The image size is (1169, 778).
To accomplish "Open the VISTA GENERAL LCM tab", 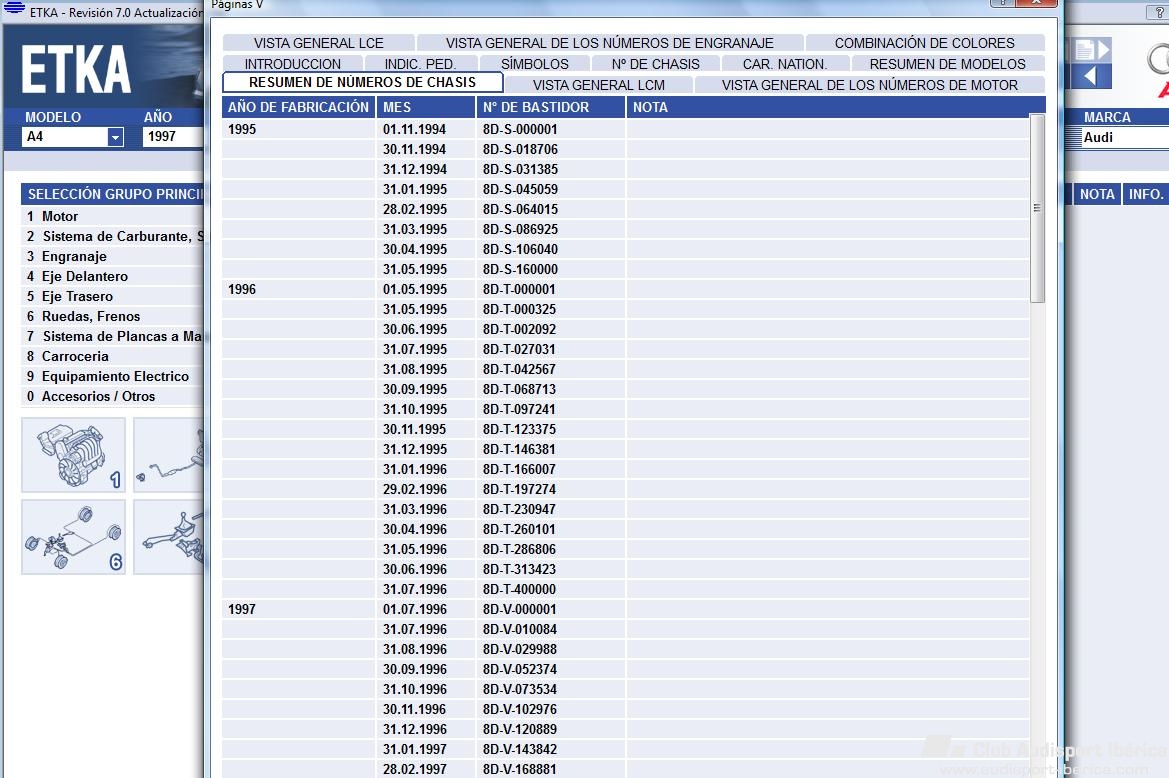I will pyautogui.click(x=599, y=85).
